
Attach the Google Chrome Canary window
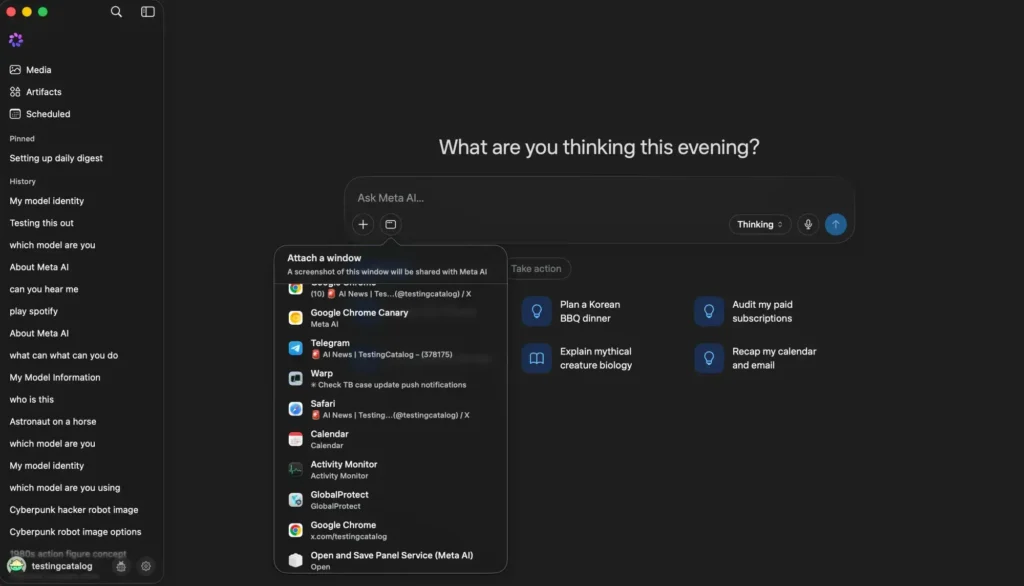tap(391, 318)
